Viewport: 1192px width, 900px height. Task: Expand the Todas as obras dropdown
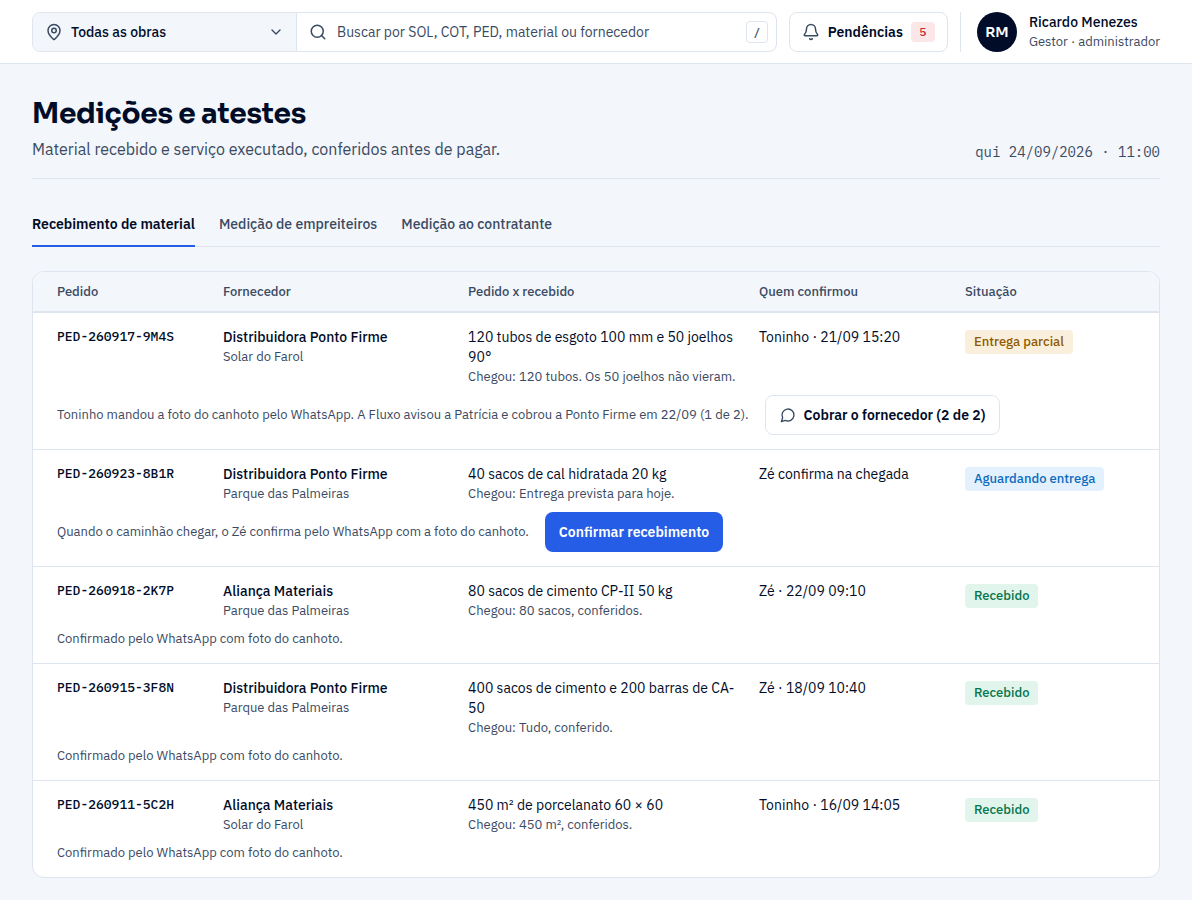164,32
